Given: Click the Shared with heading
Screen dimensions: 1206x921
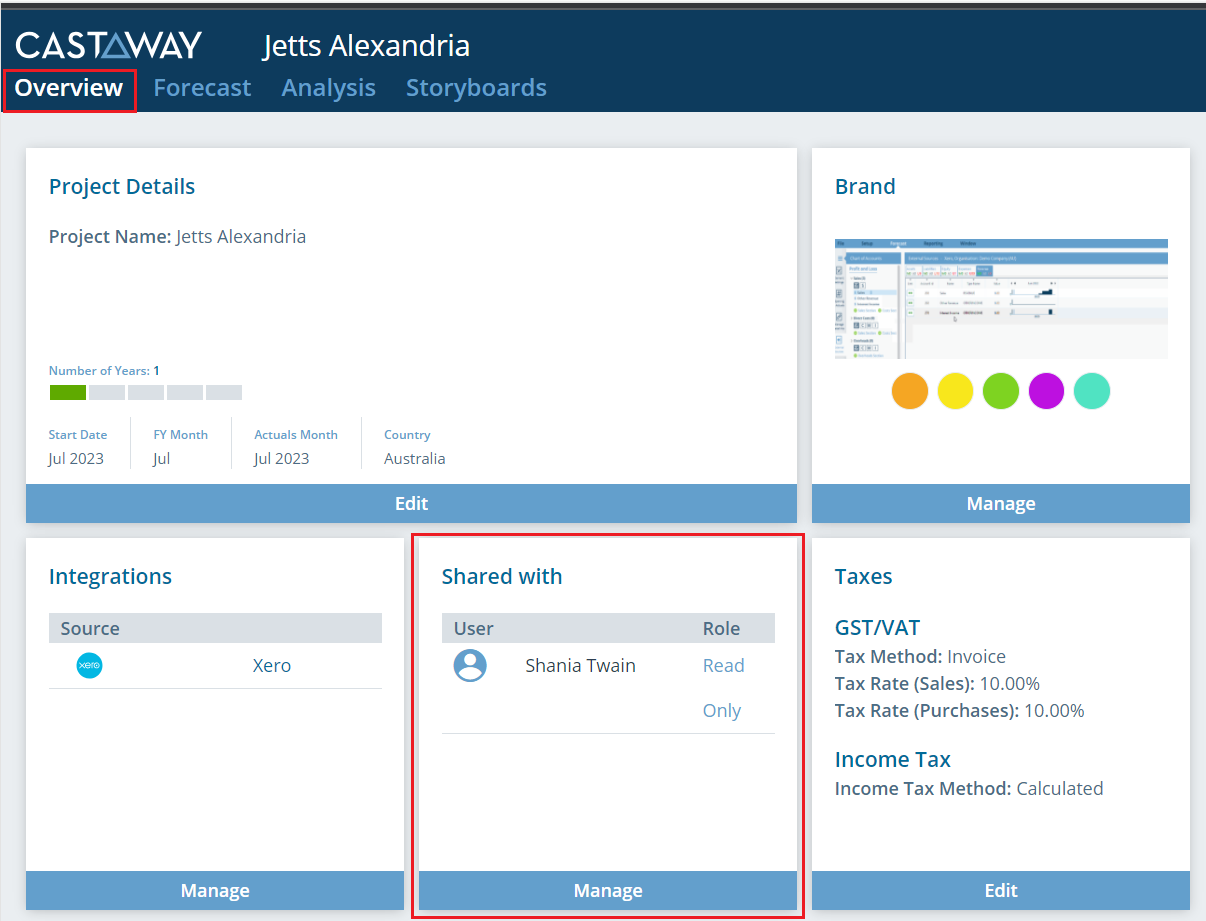Looking at the screenshot, I should click(502, 577).
